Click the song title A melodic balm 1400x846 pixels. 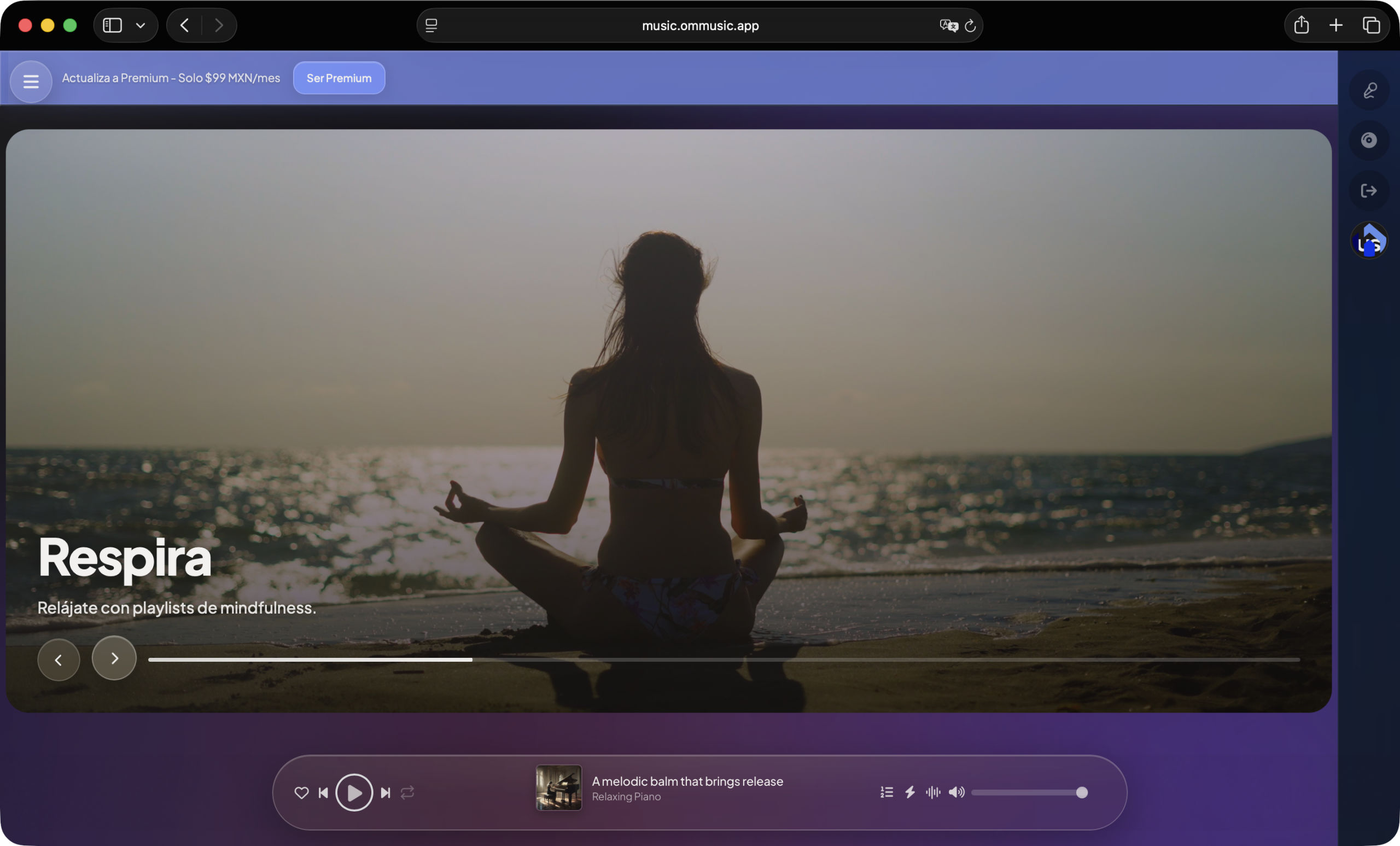click(x=687, y=781)
